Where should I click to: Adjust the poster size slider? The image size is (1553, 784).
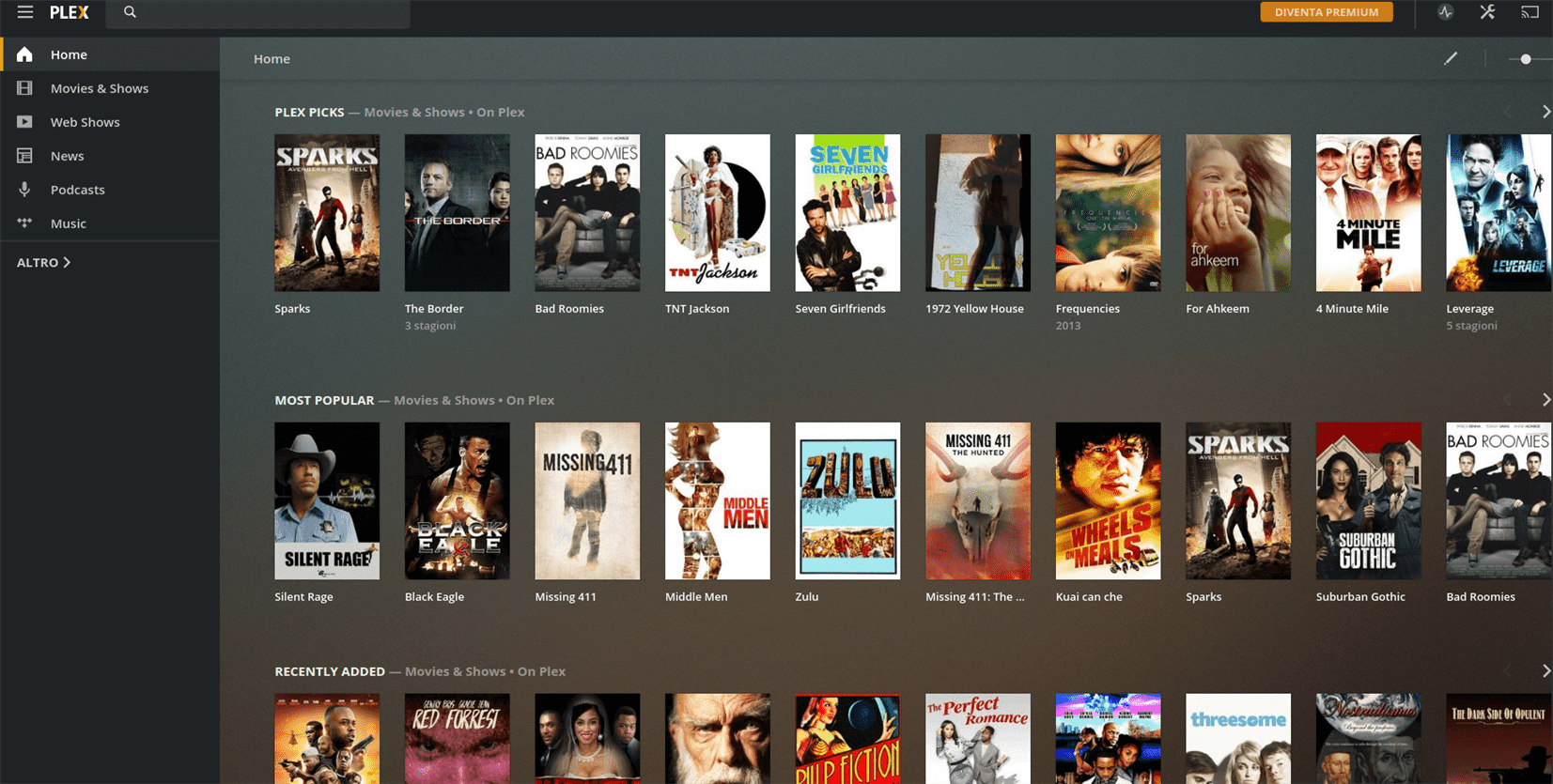pyautogui.click(x=1526, y=59)
